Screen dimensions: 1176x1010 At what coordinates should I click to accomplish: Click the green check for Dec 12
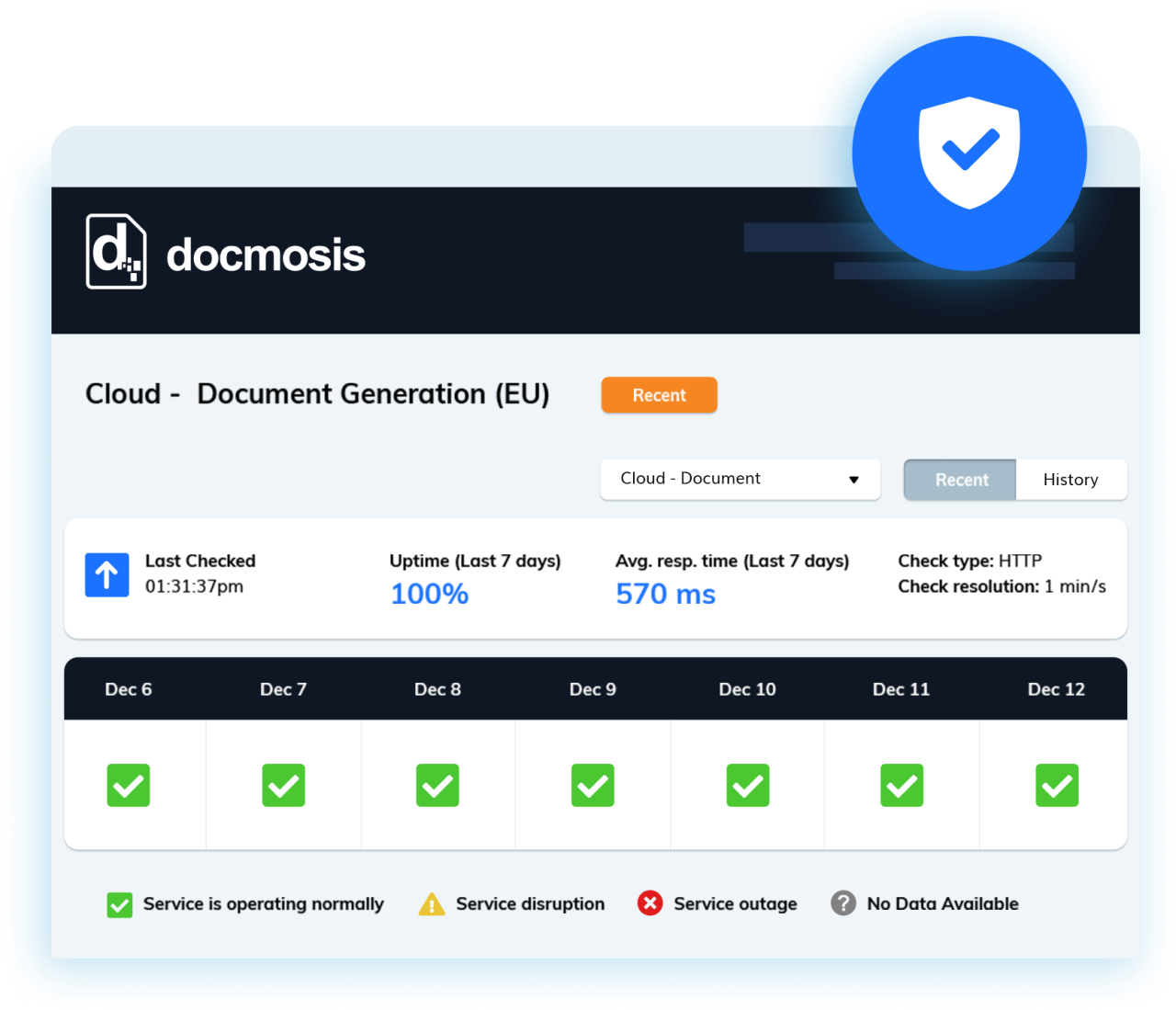[x=1056, y=785]
